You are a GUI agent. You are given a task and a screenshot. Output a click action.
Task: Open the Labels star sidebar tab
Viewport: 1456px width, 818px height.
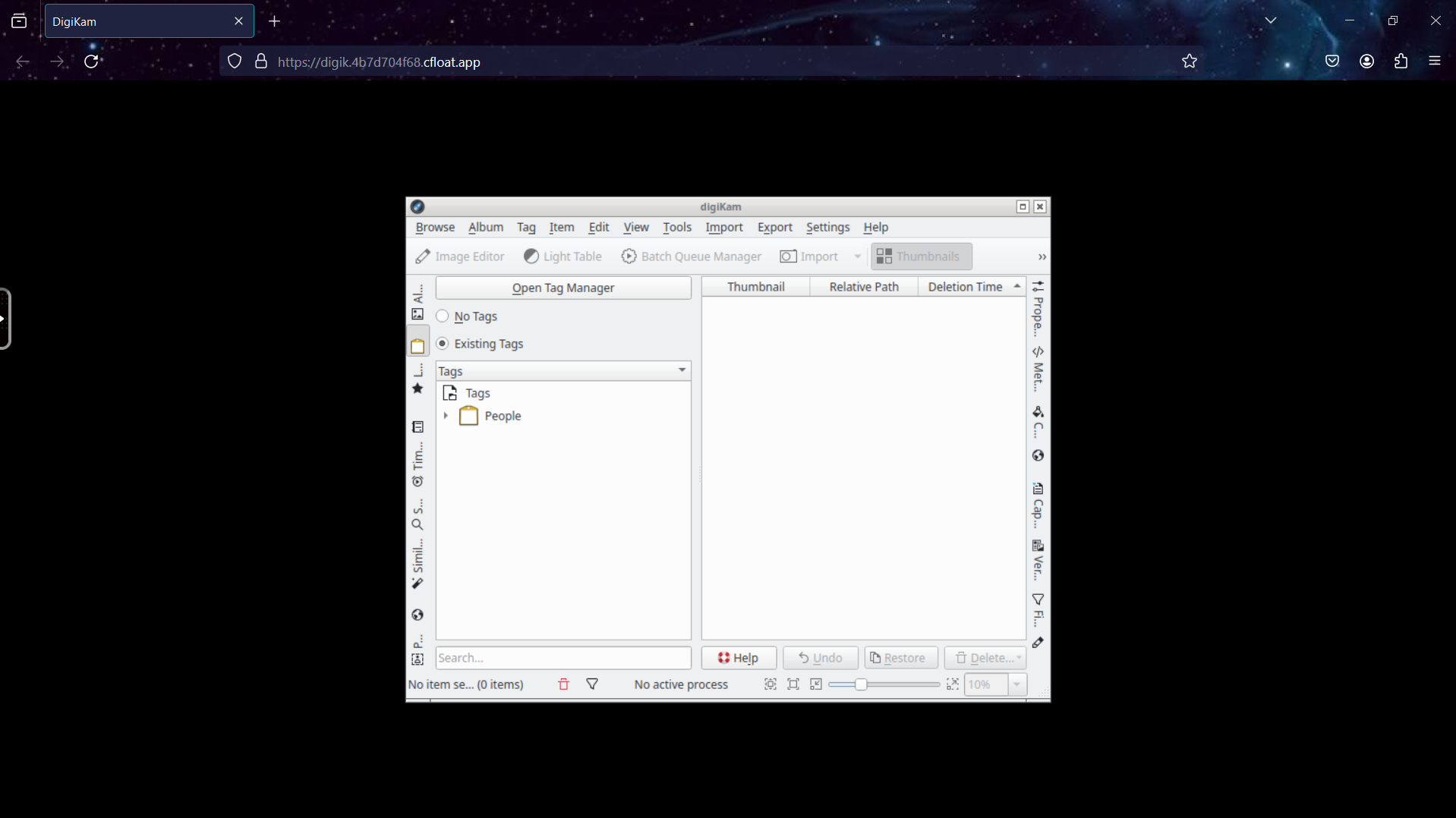pos(418,379)
